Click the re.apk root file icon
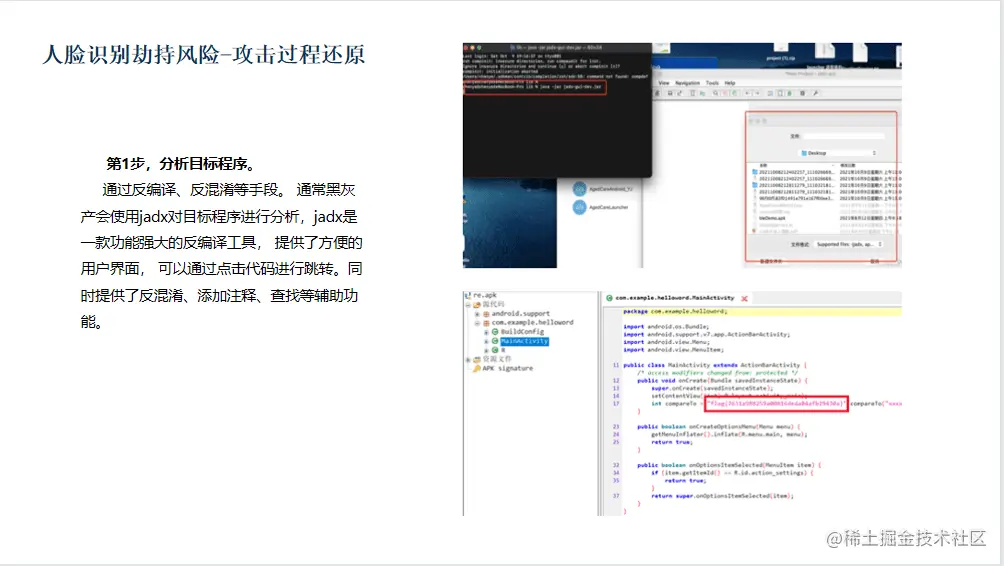 point(467,295)
